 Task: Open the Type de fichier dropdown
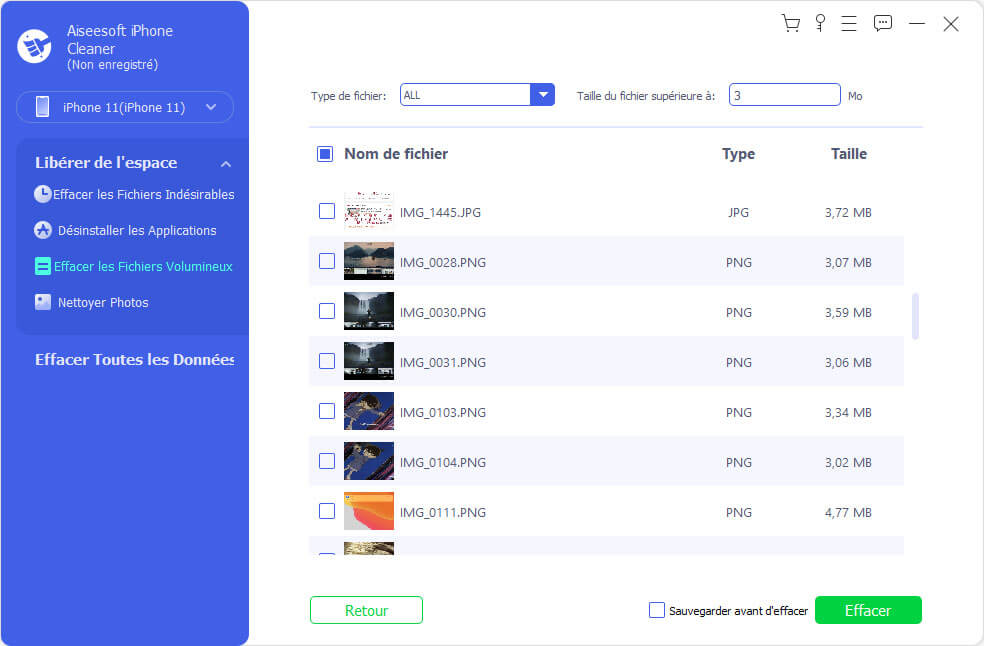[542, 95]
